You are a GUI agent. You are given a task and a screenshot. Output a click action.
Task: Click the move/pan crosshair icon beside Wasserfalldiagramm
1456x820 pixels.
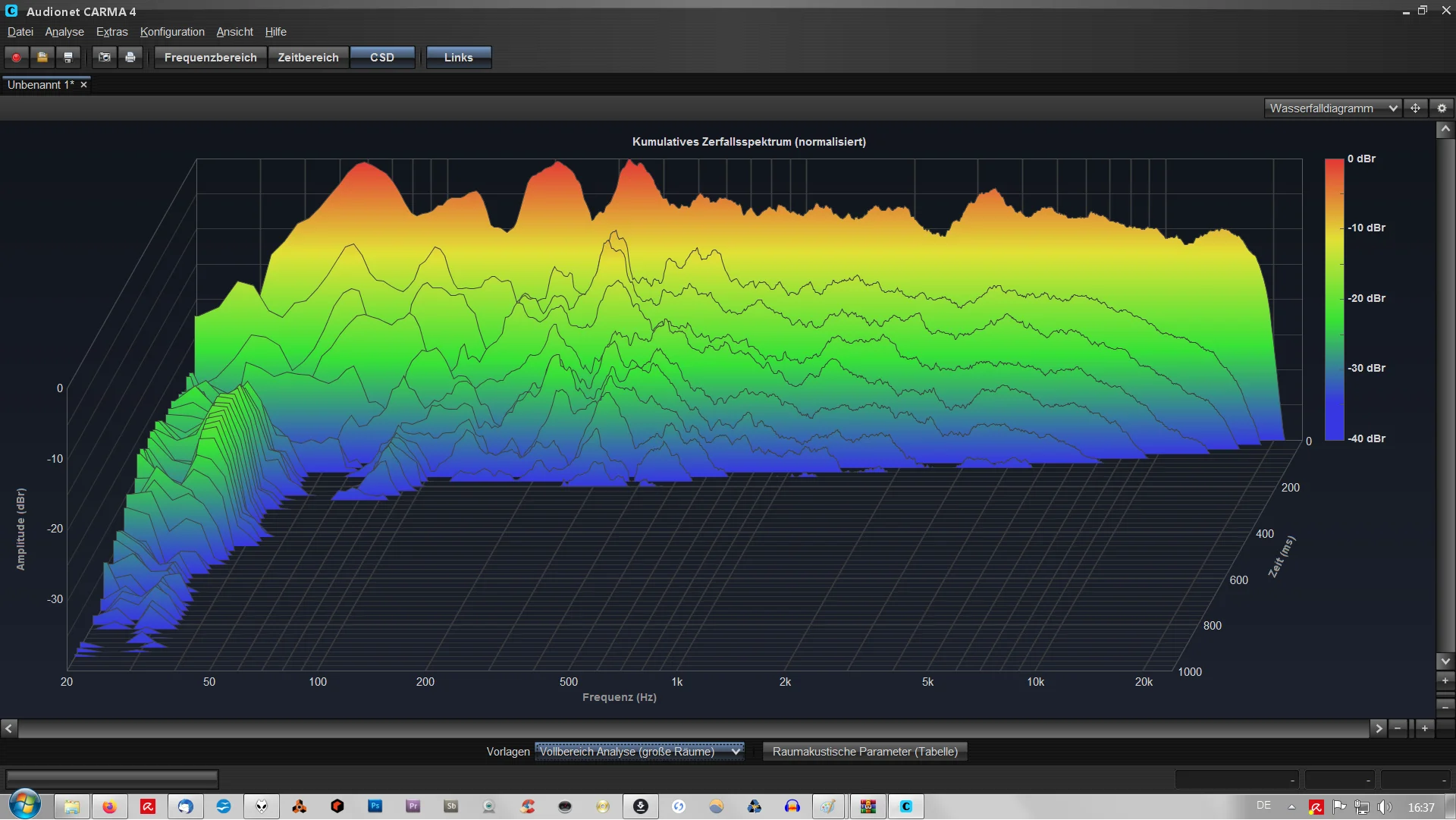pos(1415,108)
